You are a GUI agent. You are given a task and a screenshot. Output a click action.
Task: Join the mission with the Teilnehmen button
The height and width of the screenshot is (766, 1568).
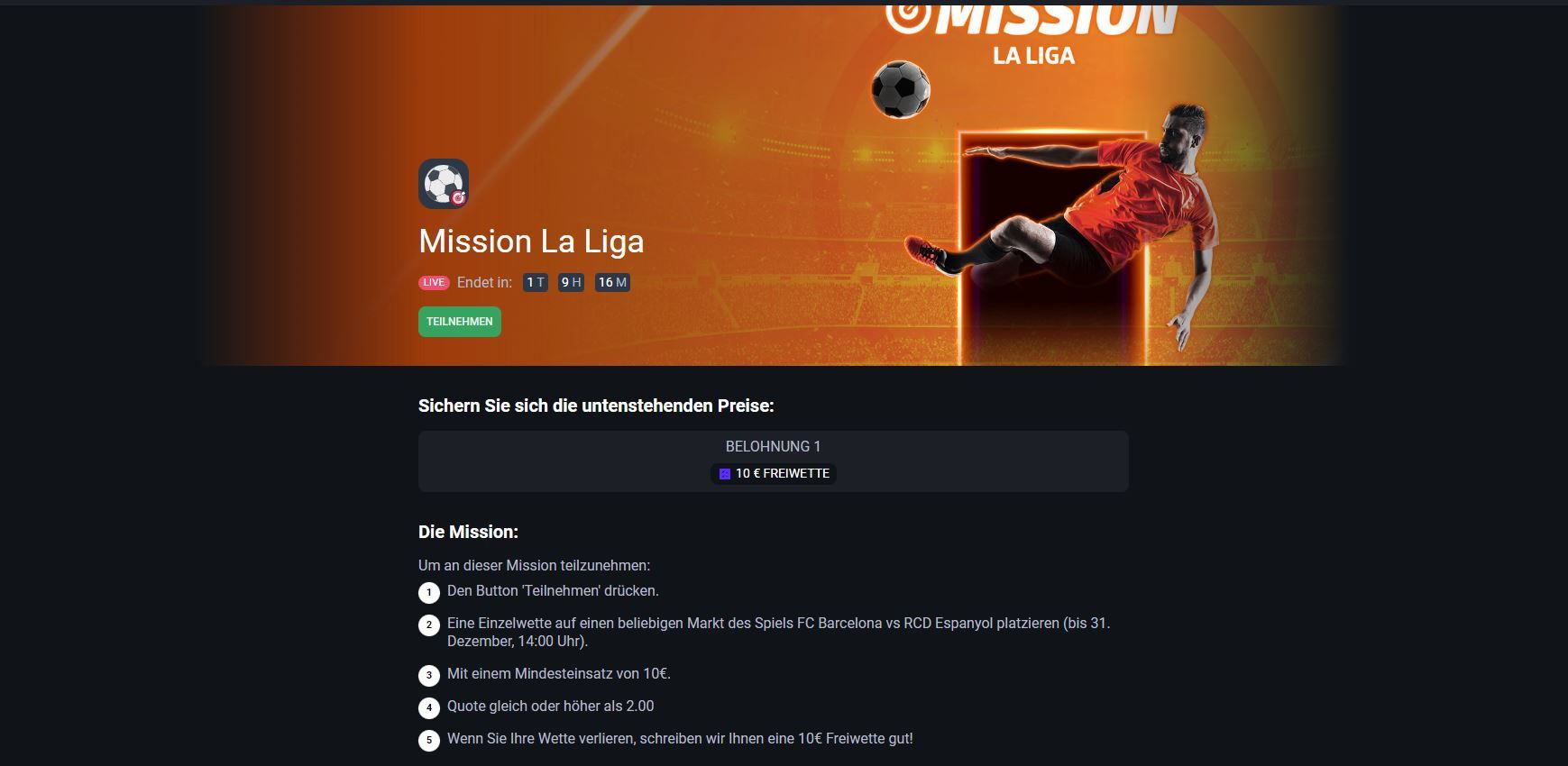click(460, 322)
